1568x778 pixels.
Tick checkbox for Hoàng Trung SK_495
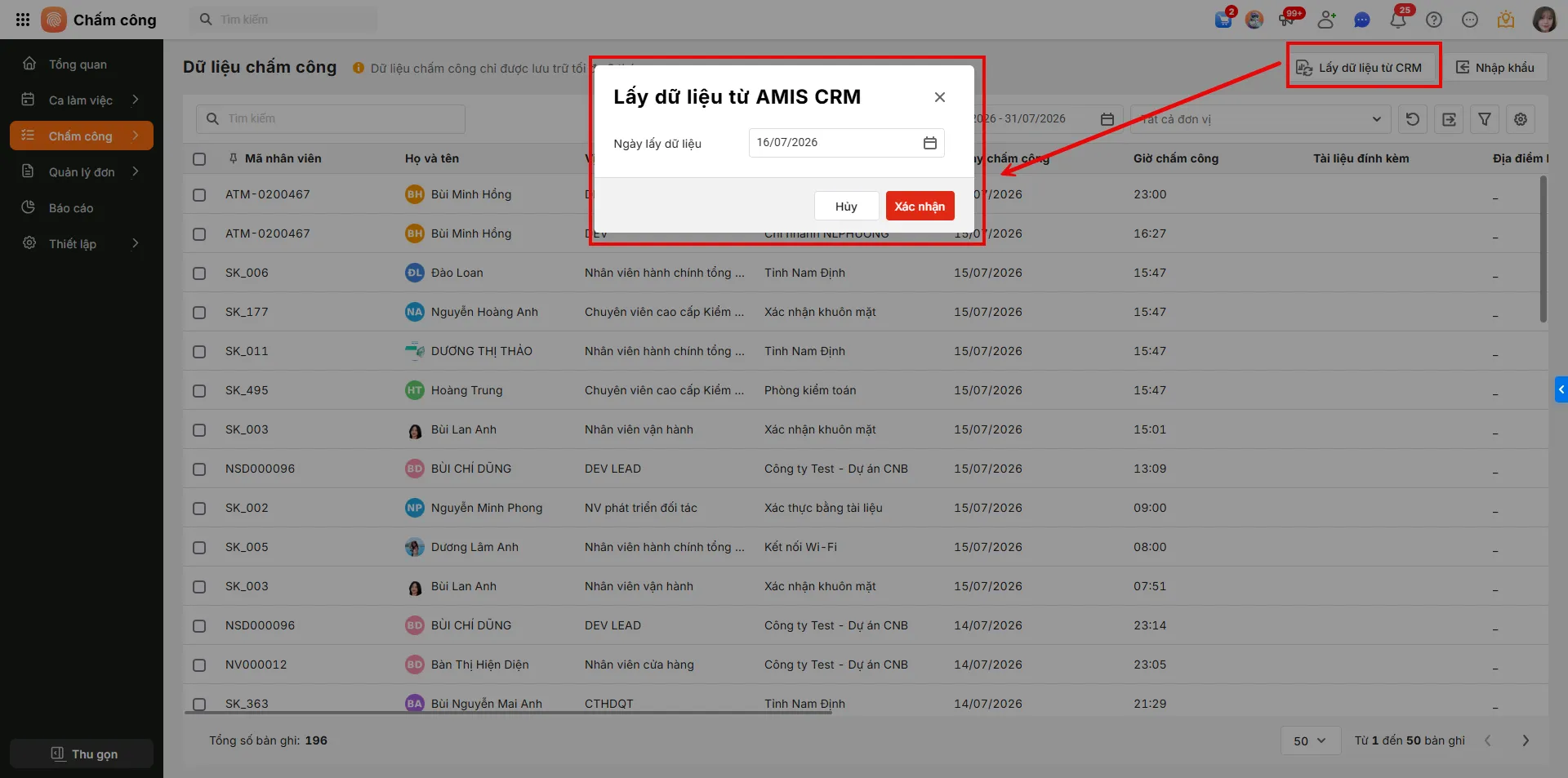click(x=199, y=390)
